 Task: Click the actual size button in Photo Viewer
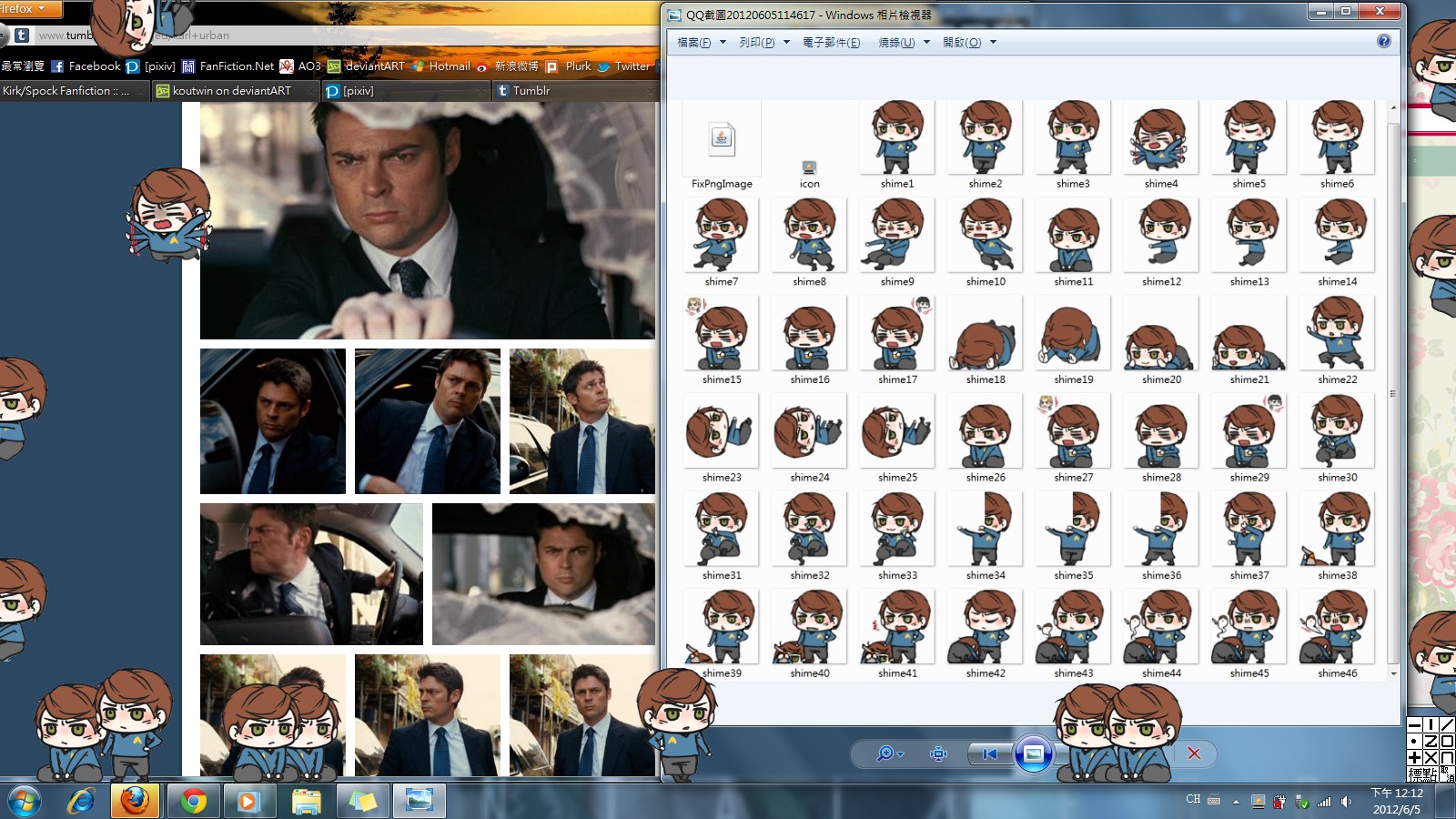click(x=939, y=753)
